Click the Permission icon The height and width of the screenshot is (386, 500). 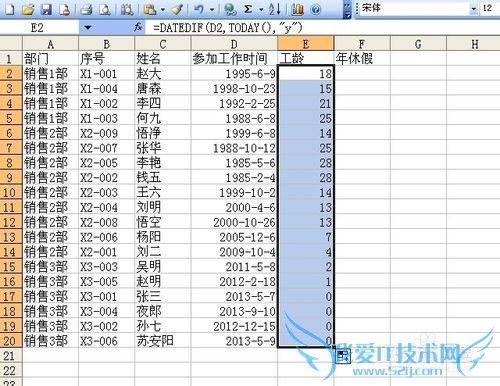pos(64,9)
